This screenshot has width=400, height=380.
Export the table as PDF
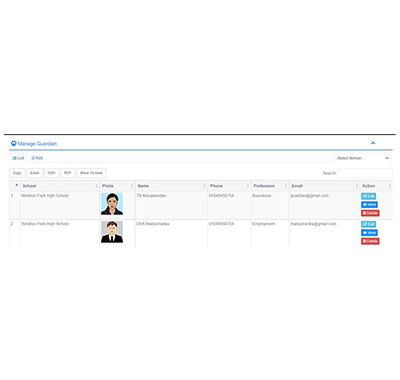pyautogui.click(x=67, y=173)
